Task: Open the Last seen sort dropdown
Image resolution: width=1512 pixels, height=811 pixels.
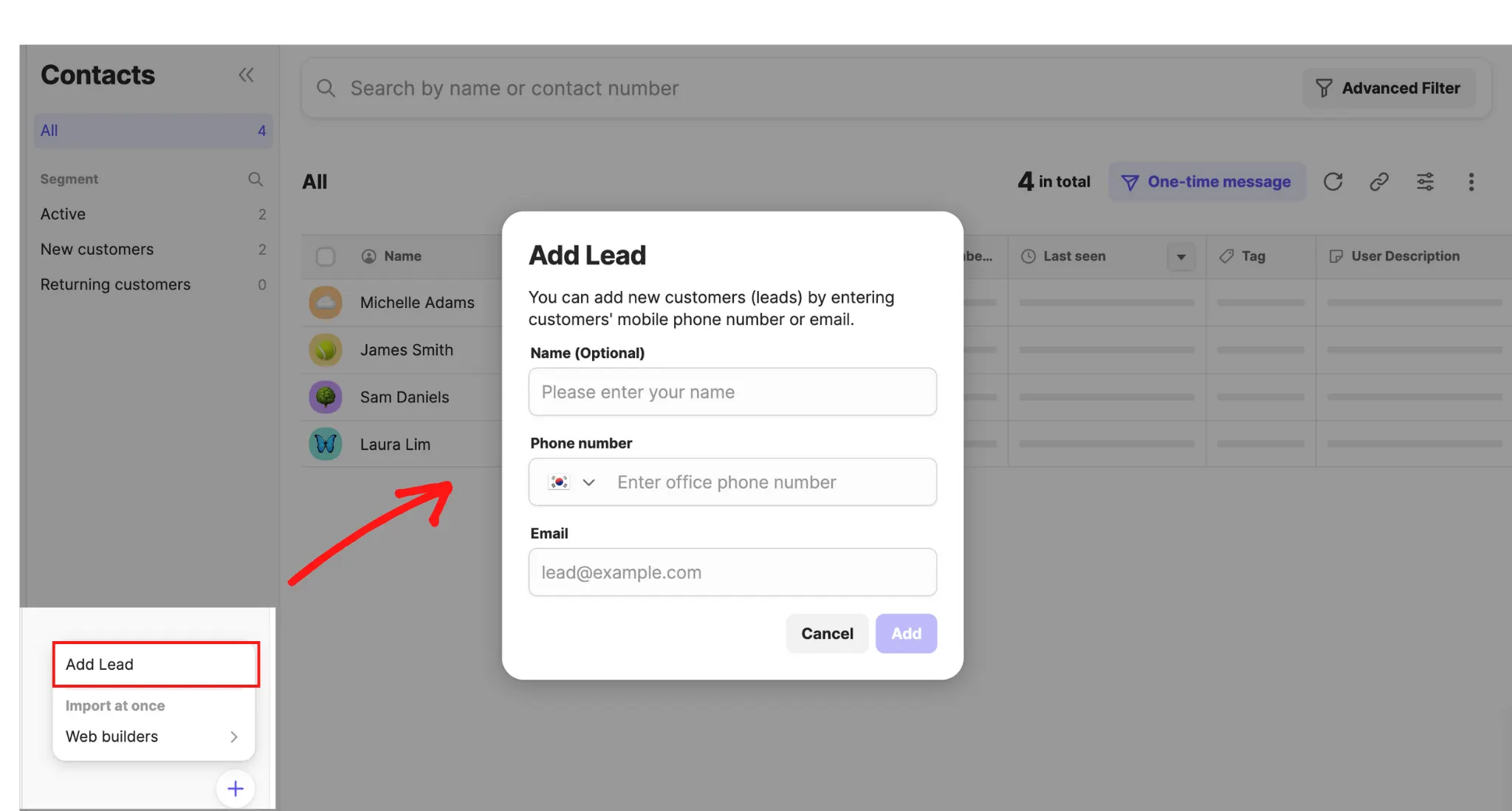Action: click(1181, 257)
